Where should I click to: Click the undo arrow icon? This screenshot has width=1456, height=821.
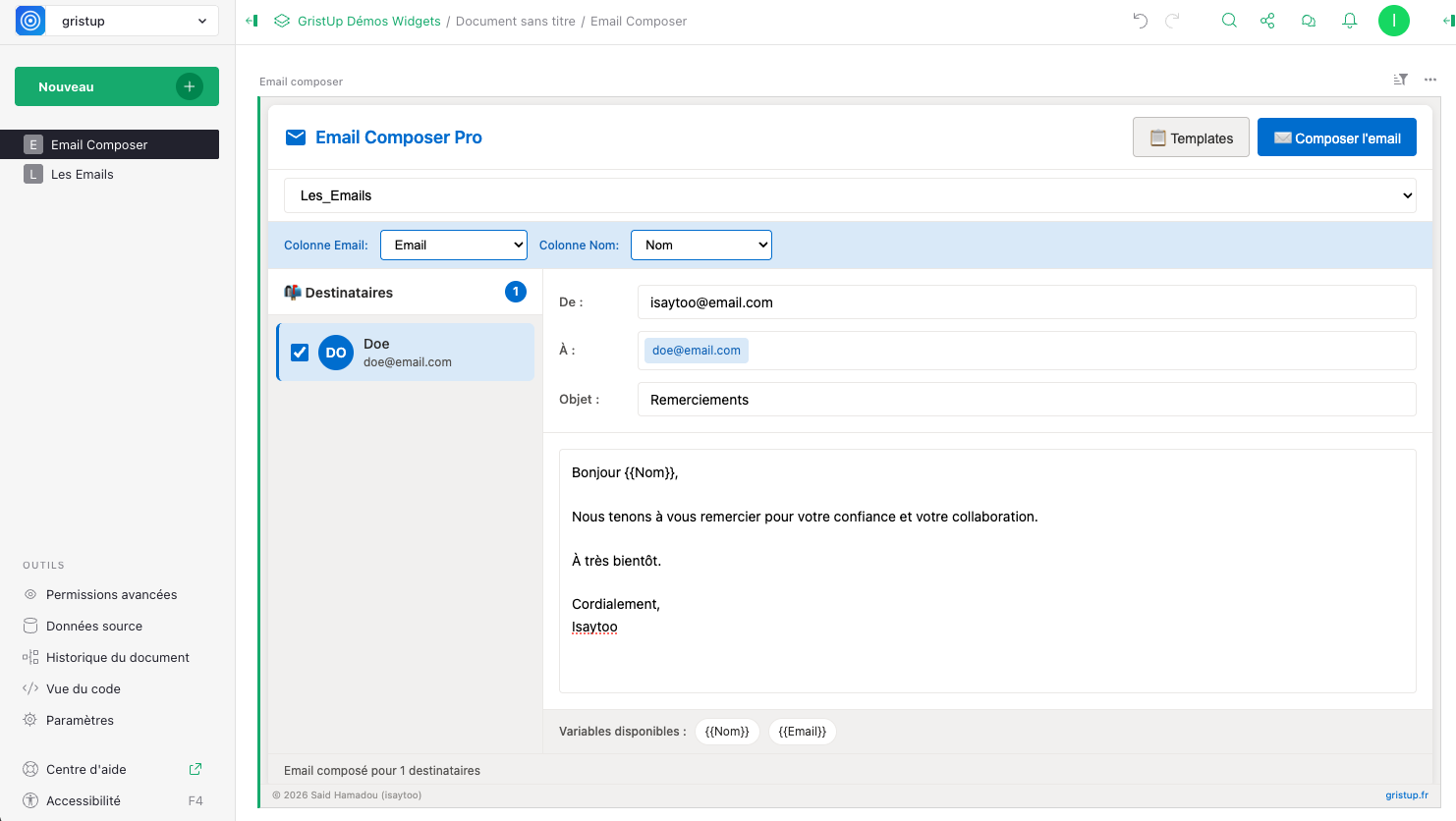pyautogui.click(x=1140, y=21)
